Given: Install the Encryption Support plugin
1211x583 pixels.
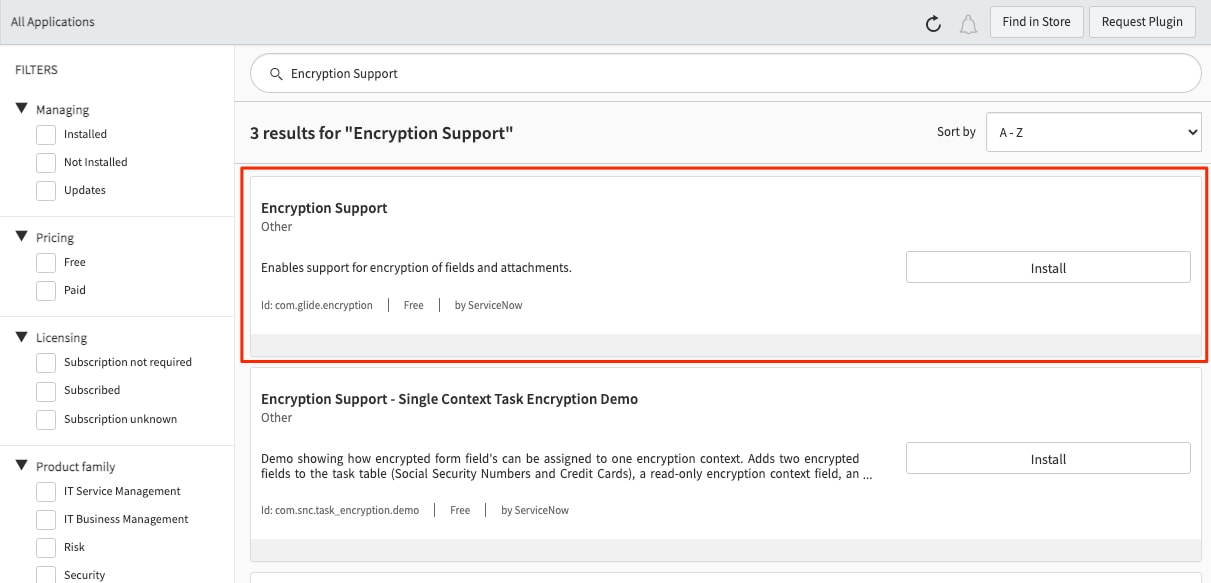Looking at the screenshot, I should (1047, 267).
